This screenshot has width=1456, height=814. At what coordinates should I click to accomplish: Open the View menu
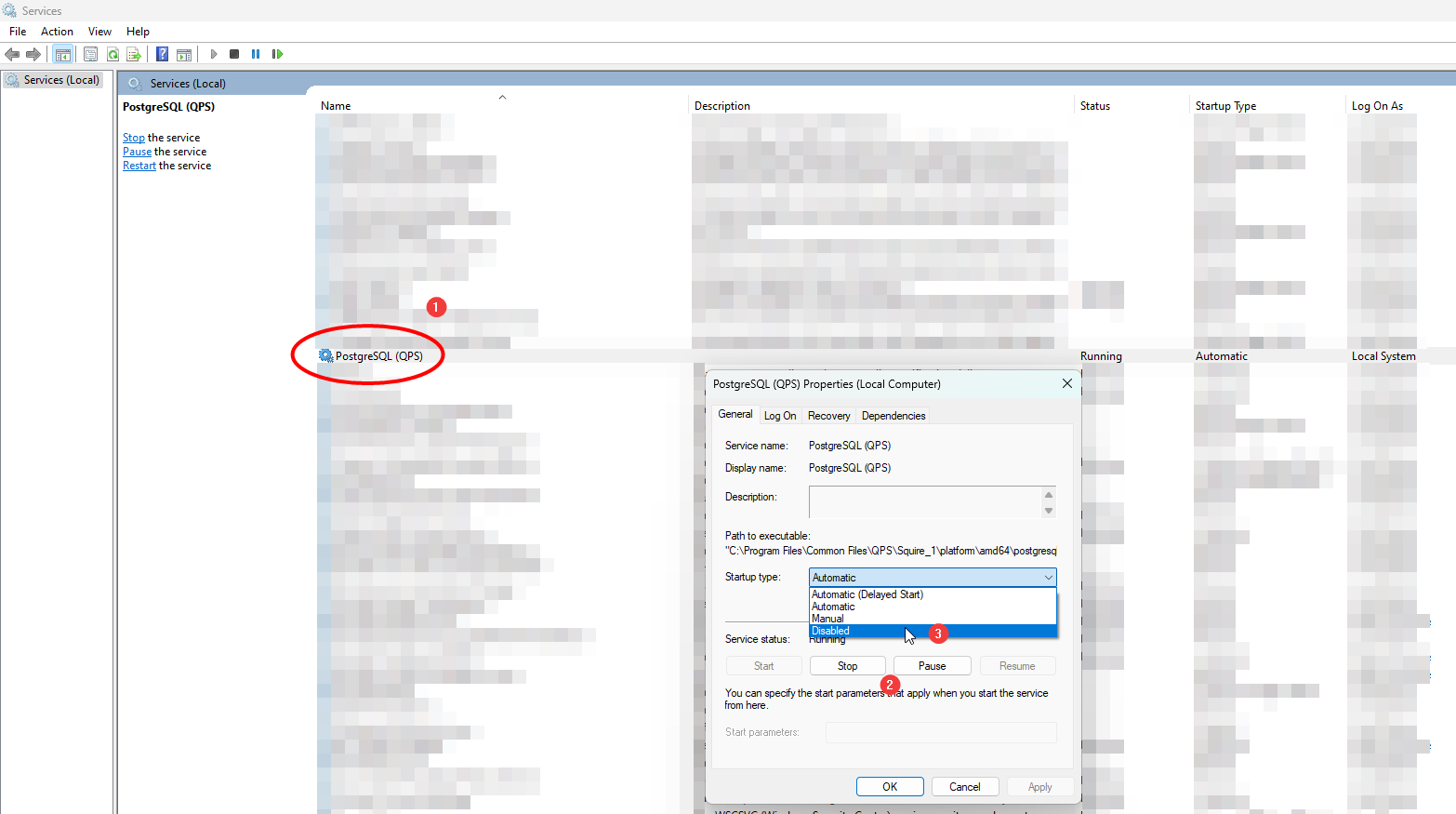coord(99,32)
